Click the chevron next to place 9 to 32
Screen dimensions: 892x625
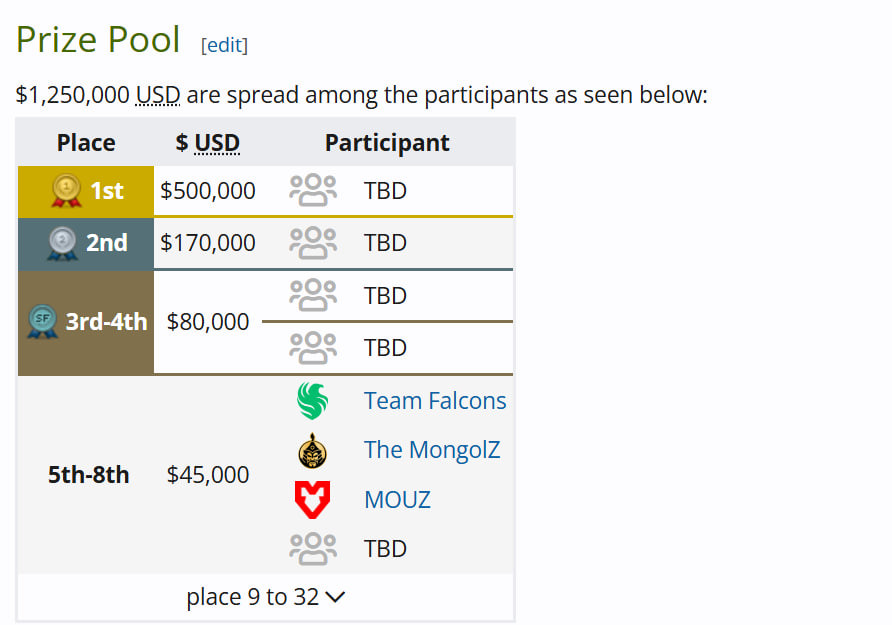pyautogui.click(x=336, y=597)
